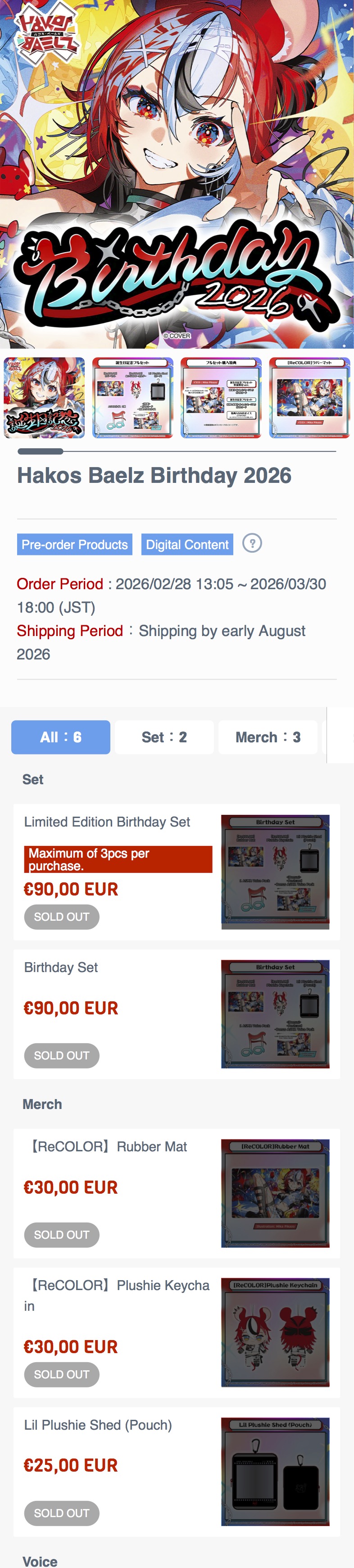Open the Lil Plushie Shed (Pouch) link
The width and height of the screenshot is (354, 1568).
pos(98,1425)
